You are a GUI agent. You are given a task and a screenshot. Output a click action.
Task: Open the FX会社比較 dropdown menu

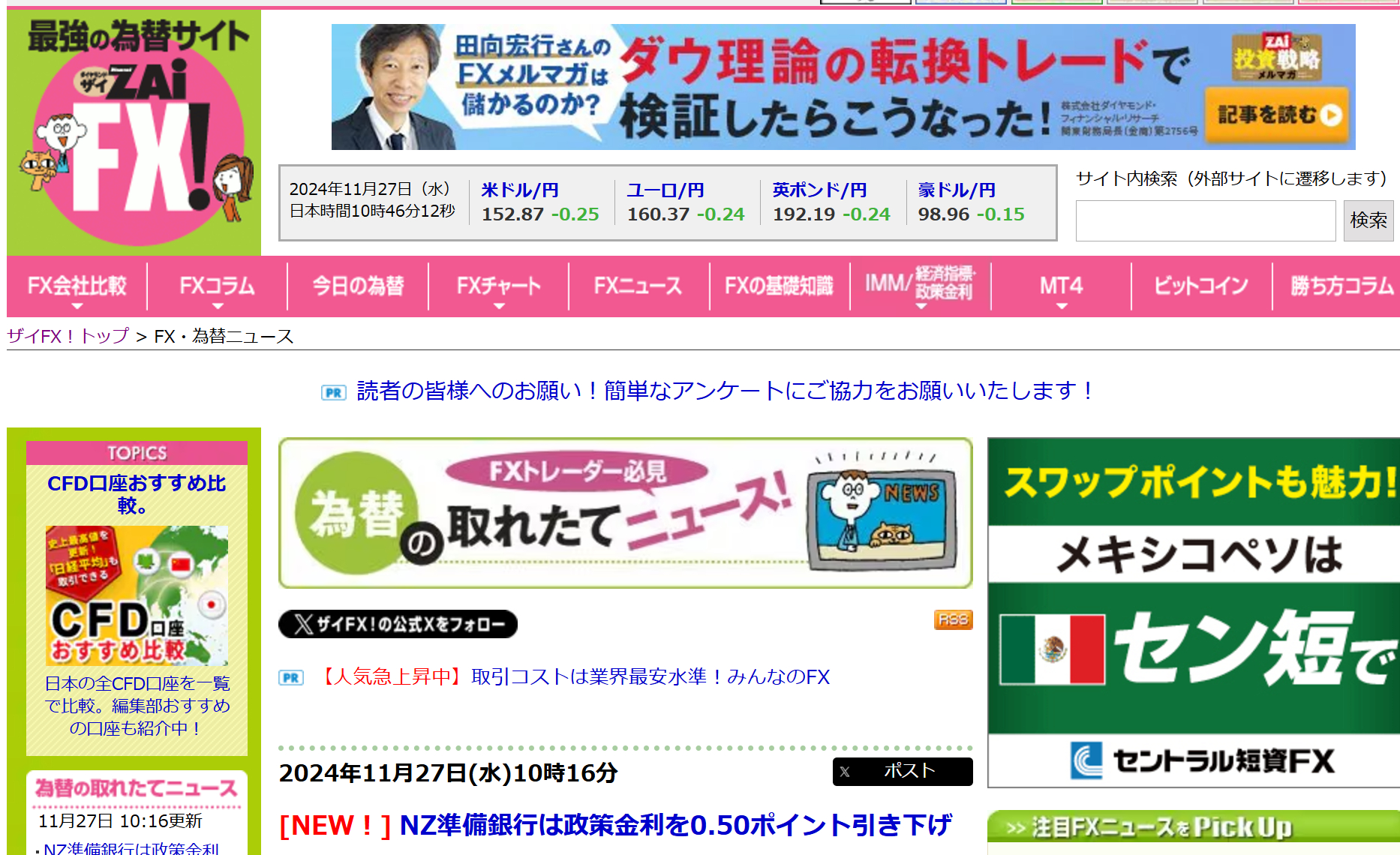point(77,286)
